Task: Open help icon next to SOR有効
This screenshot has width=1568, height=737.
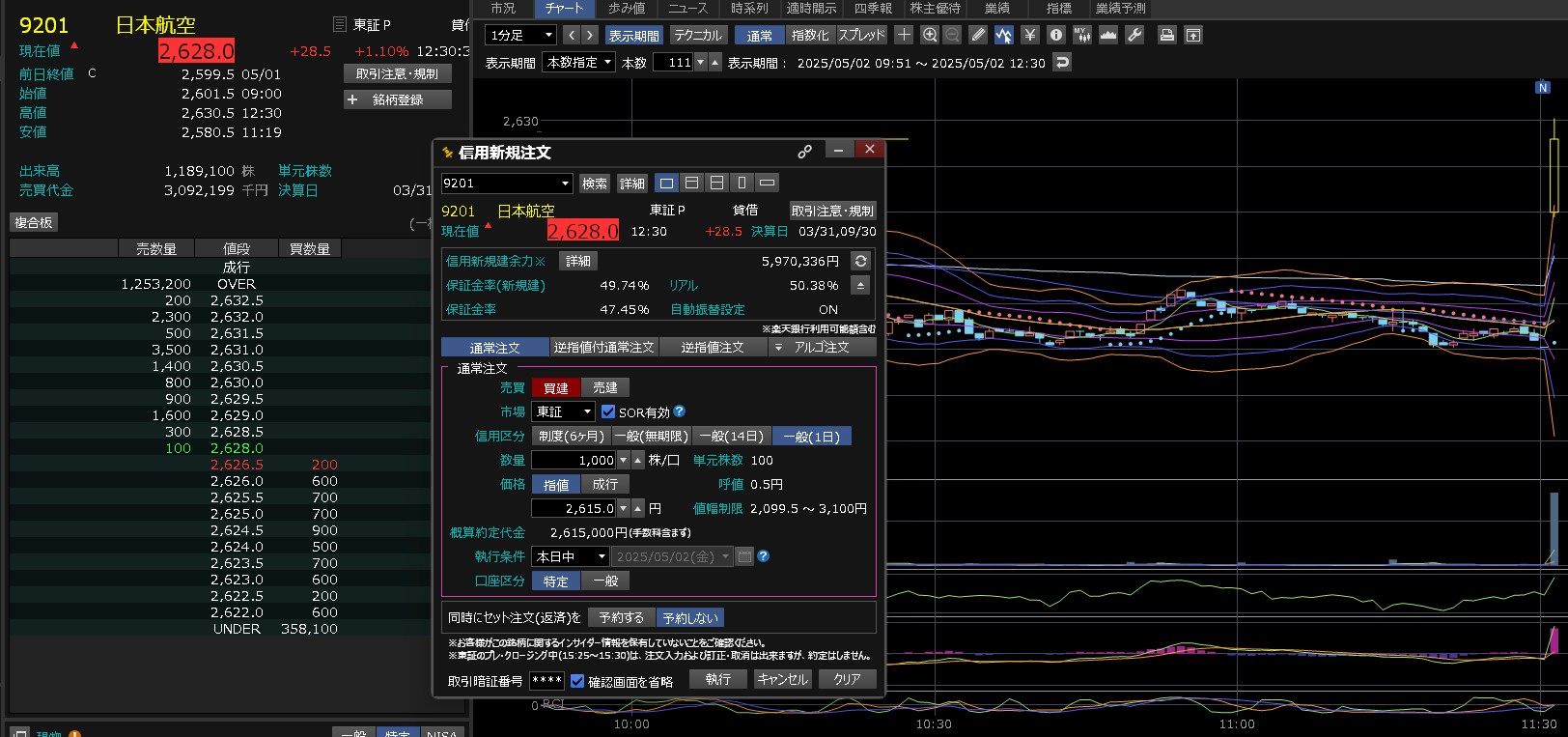Action: pyautogui.click(x=680, y=411)
